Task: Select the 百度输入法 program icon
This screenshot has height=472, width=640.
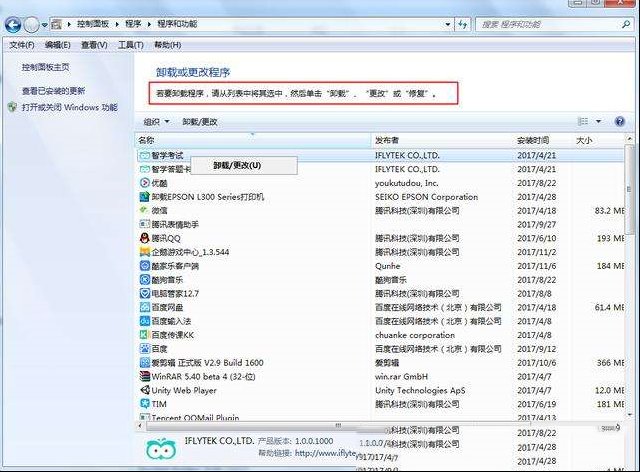Action: click(145, 321)
